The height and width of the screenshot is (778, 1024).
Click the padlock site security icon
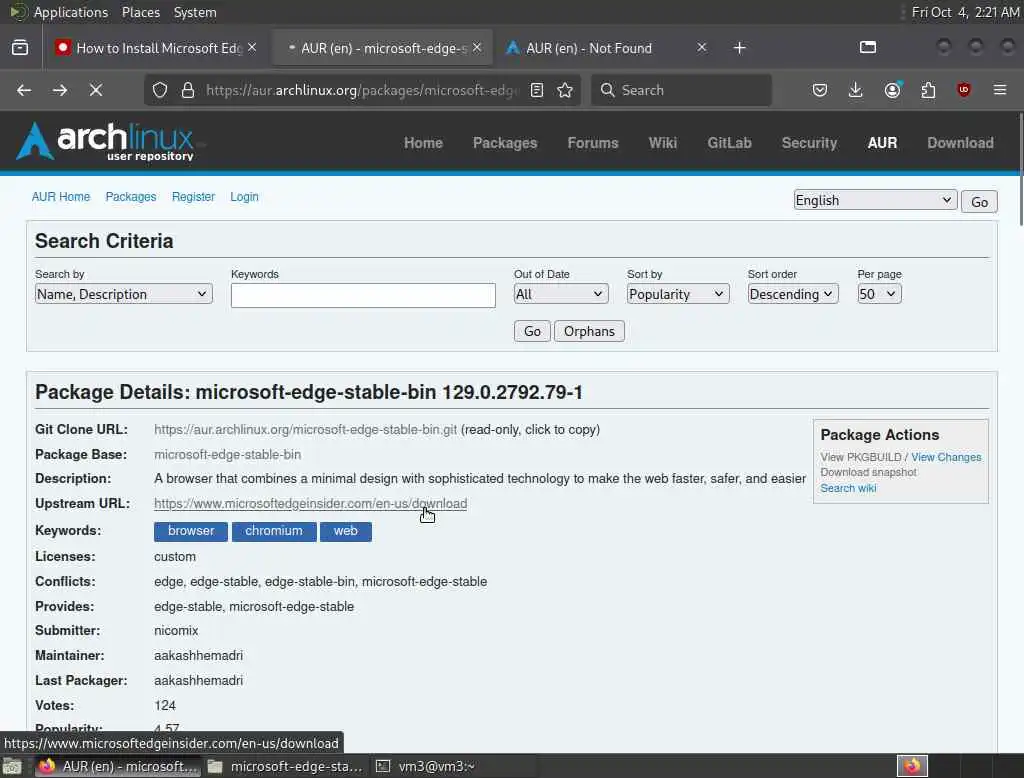(188, 90)
